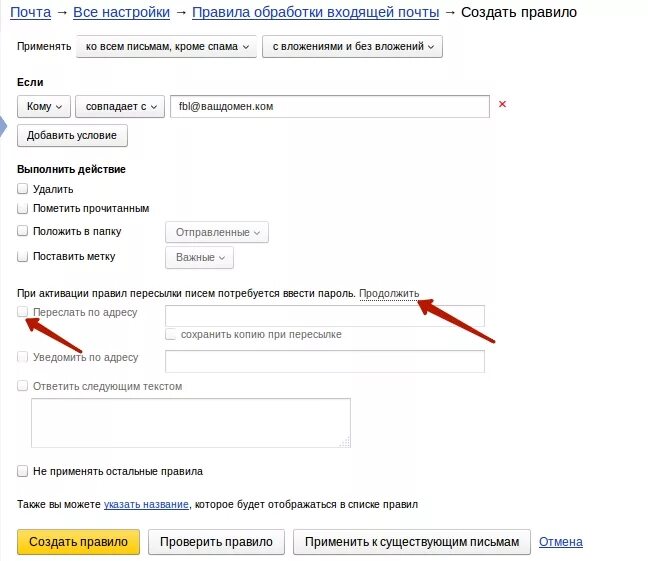Open the Важные label dropdown
The width and height of the screenshot is (648, 561).
pos(200,258)
